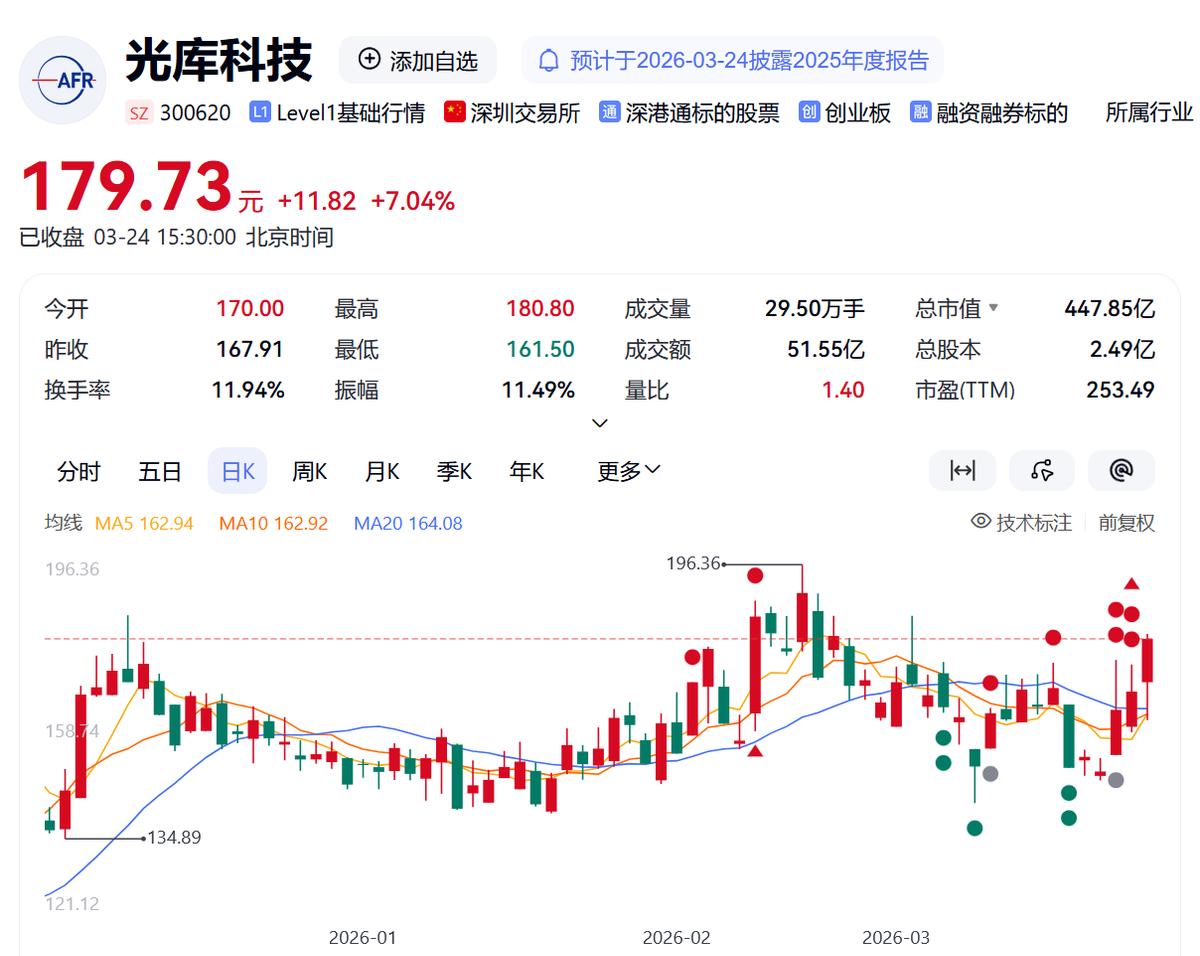Click the 创 icon for 创业板
The height and width of the screenshot is (956, 1200).
click(809, 113)
